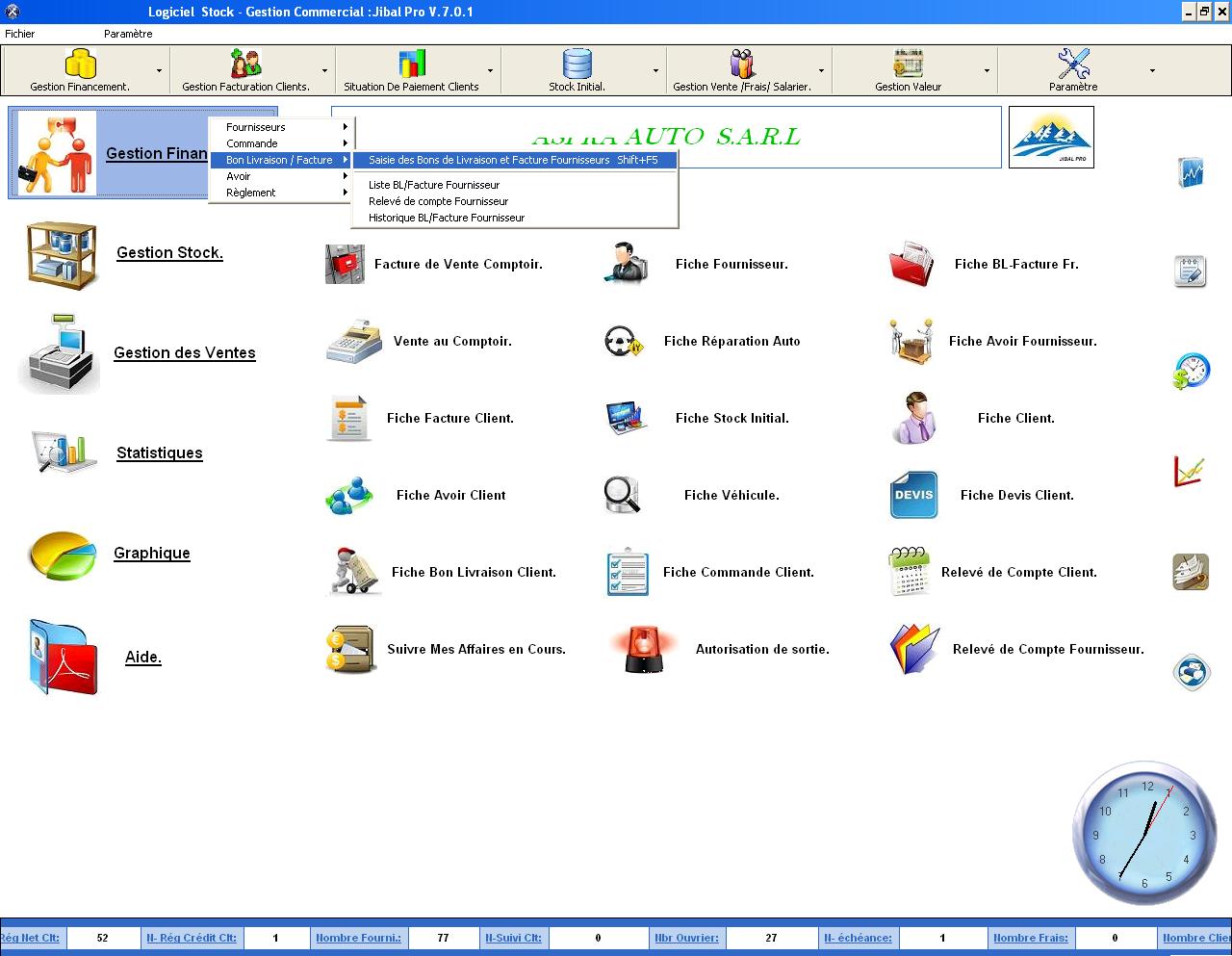Click N- échéance: status bar link
The height and width of the screenshot is (956, 1232).
tap(858, 938)
